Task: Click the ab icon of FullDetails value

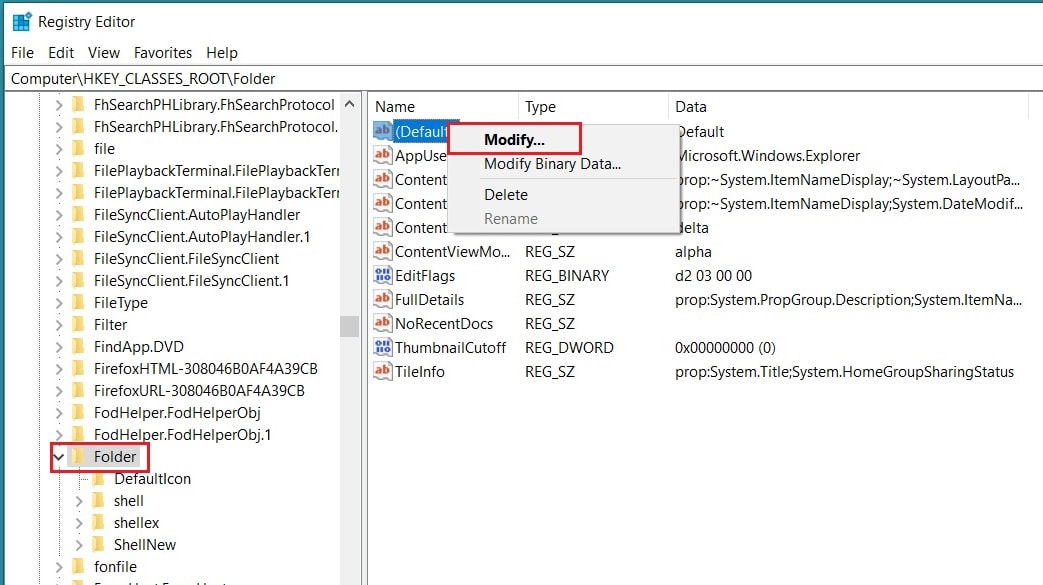Action: (x=382, y=299)
